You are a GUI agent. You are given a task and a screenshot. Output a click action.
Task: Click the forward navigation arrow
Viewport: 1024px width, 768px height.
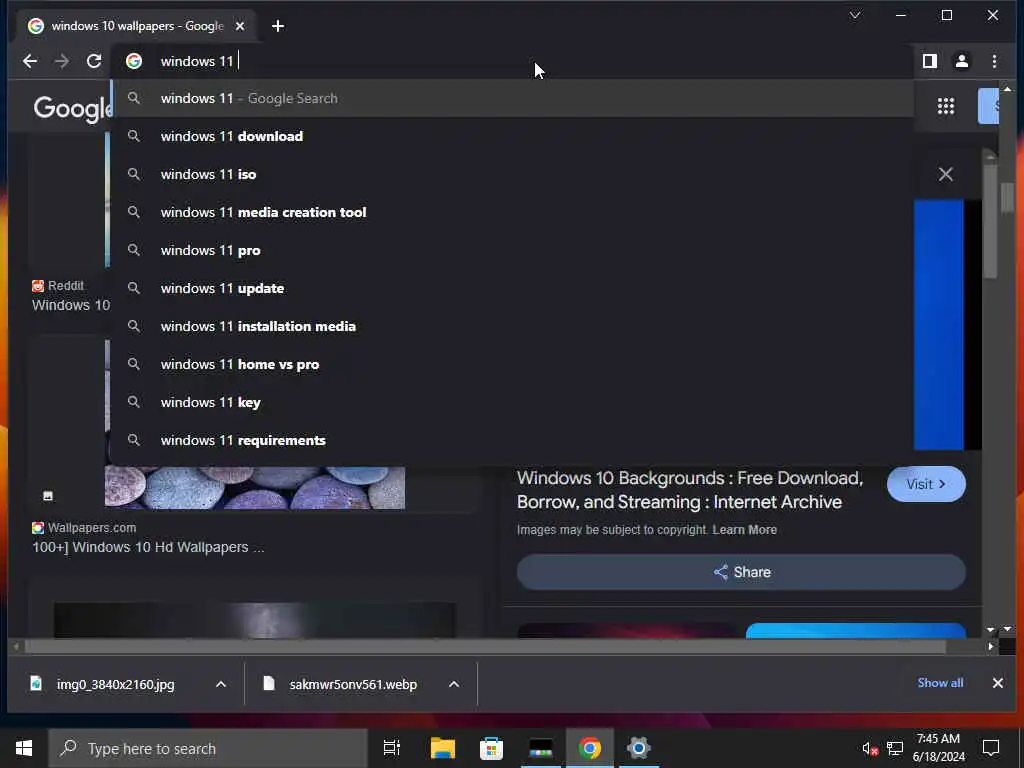(62, 61)
